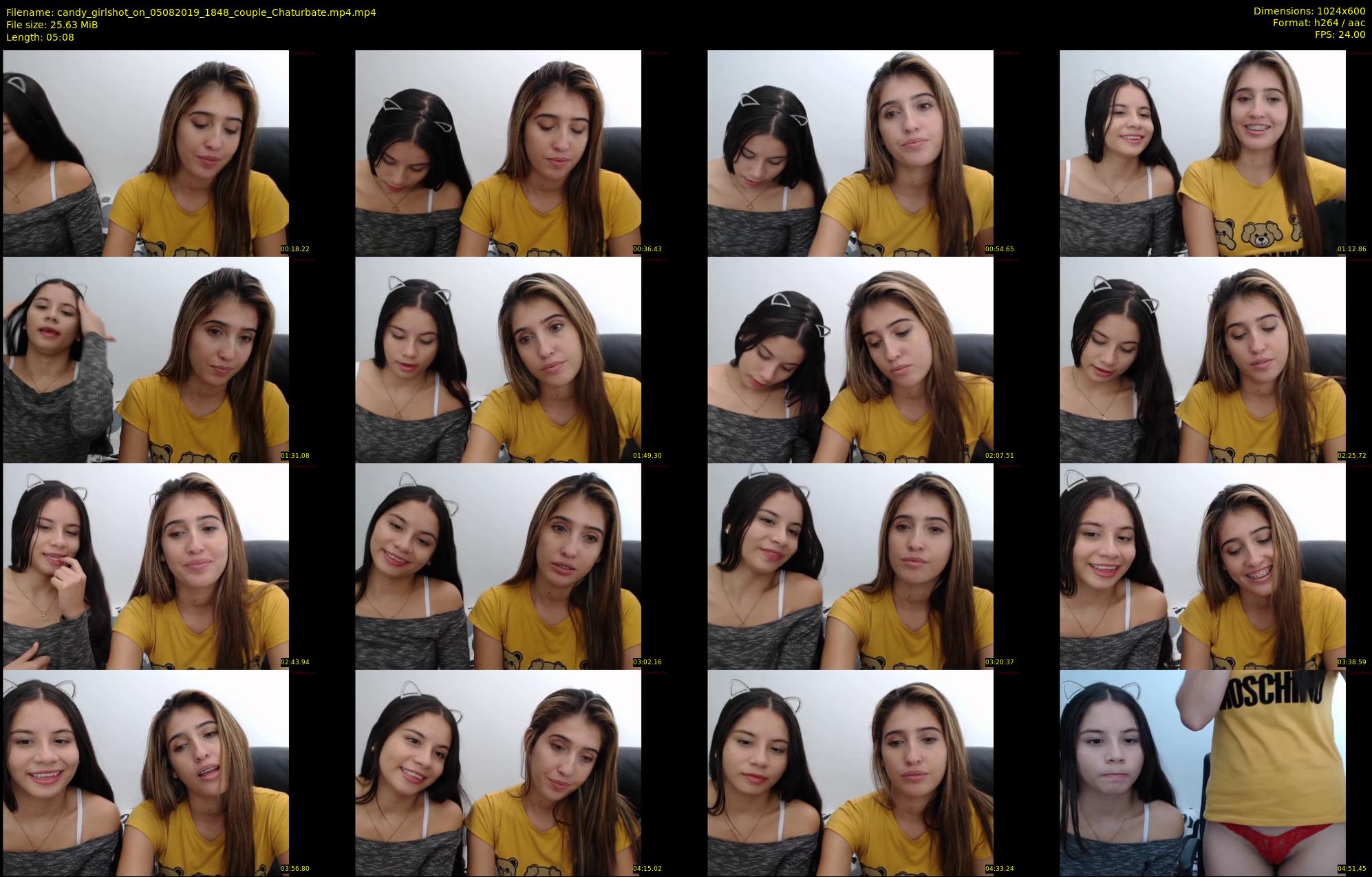The height and width of the screenshot is (877, 1372).
Task: Open the frame at 00:36.43
Action: [498, 153]
